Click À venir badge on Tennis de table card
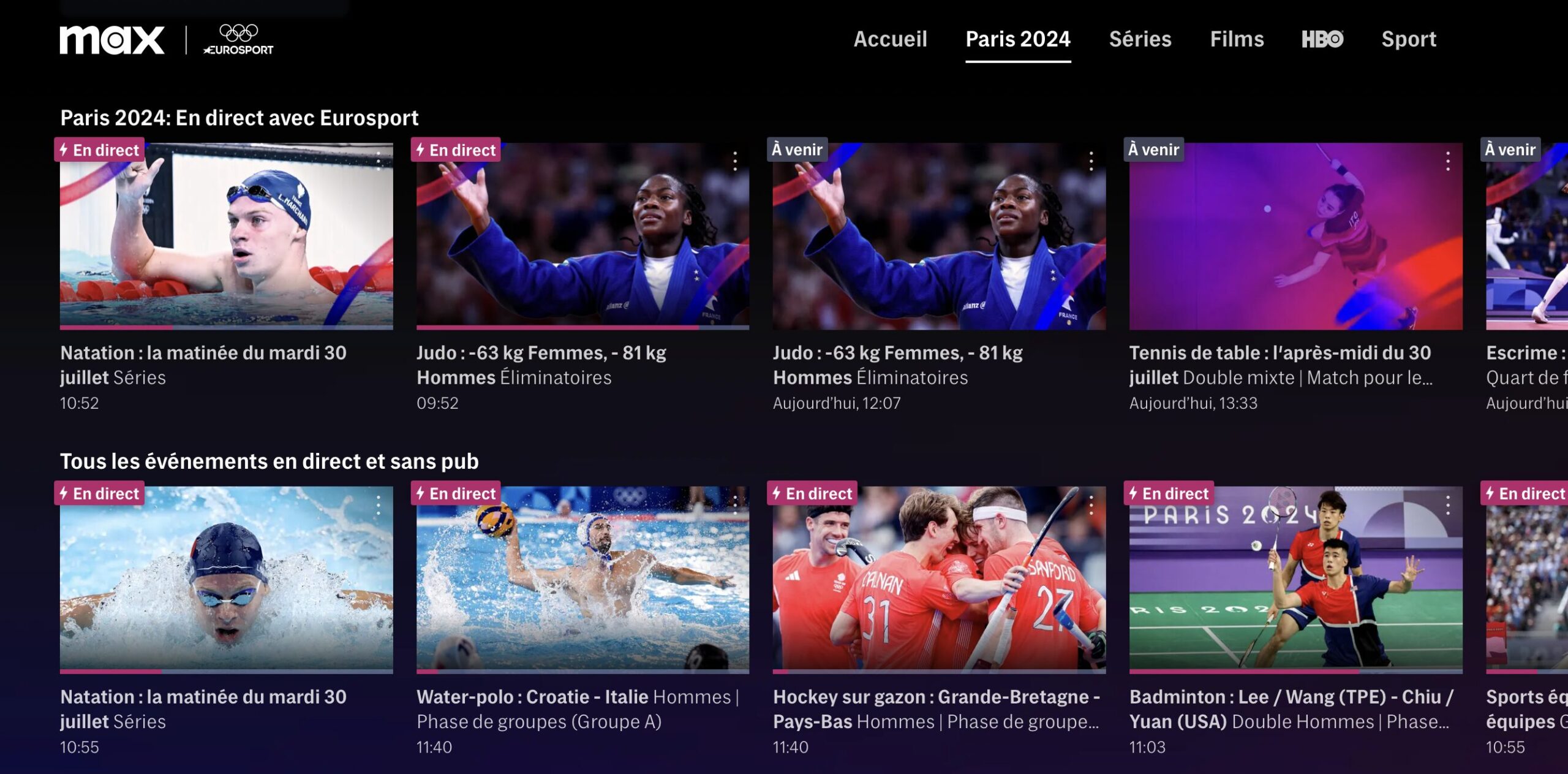 [x=1154, y=150]
